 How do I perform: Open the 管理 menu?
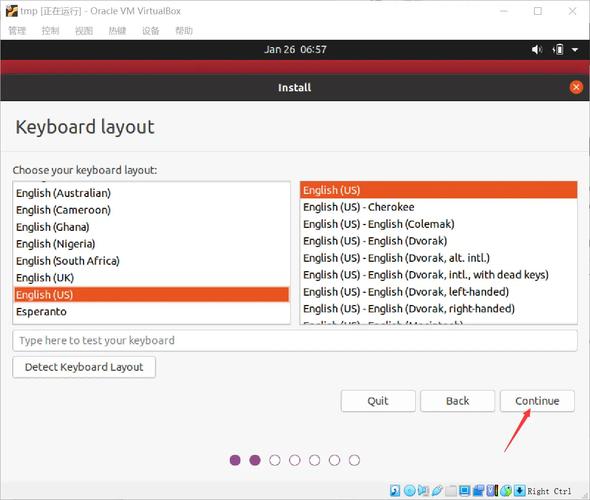(17, 31)
